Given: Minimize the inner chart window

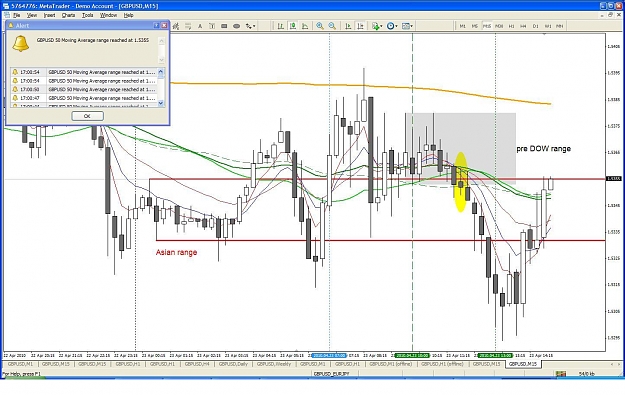Looking at the screenshot, I should tap(602, 15).
